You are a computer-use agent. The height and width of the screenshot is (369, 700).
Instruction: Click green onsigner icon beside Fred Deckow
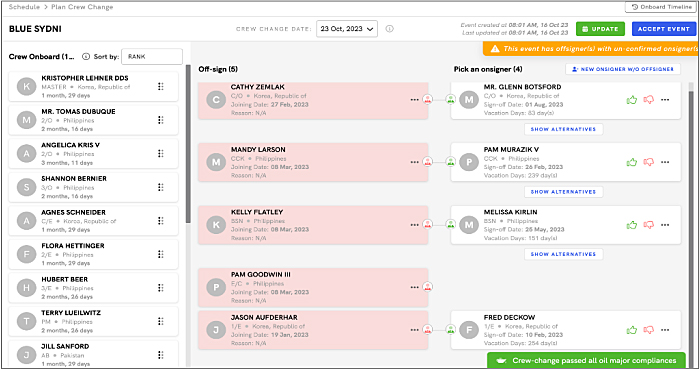[450, 329]
